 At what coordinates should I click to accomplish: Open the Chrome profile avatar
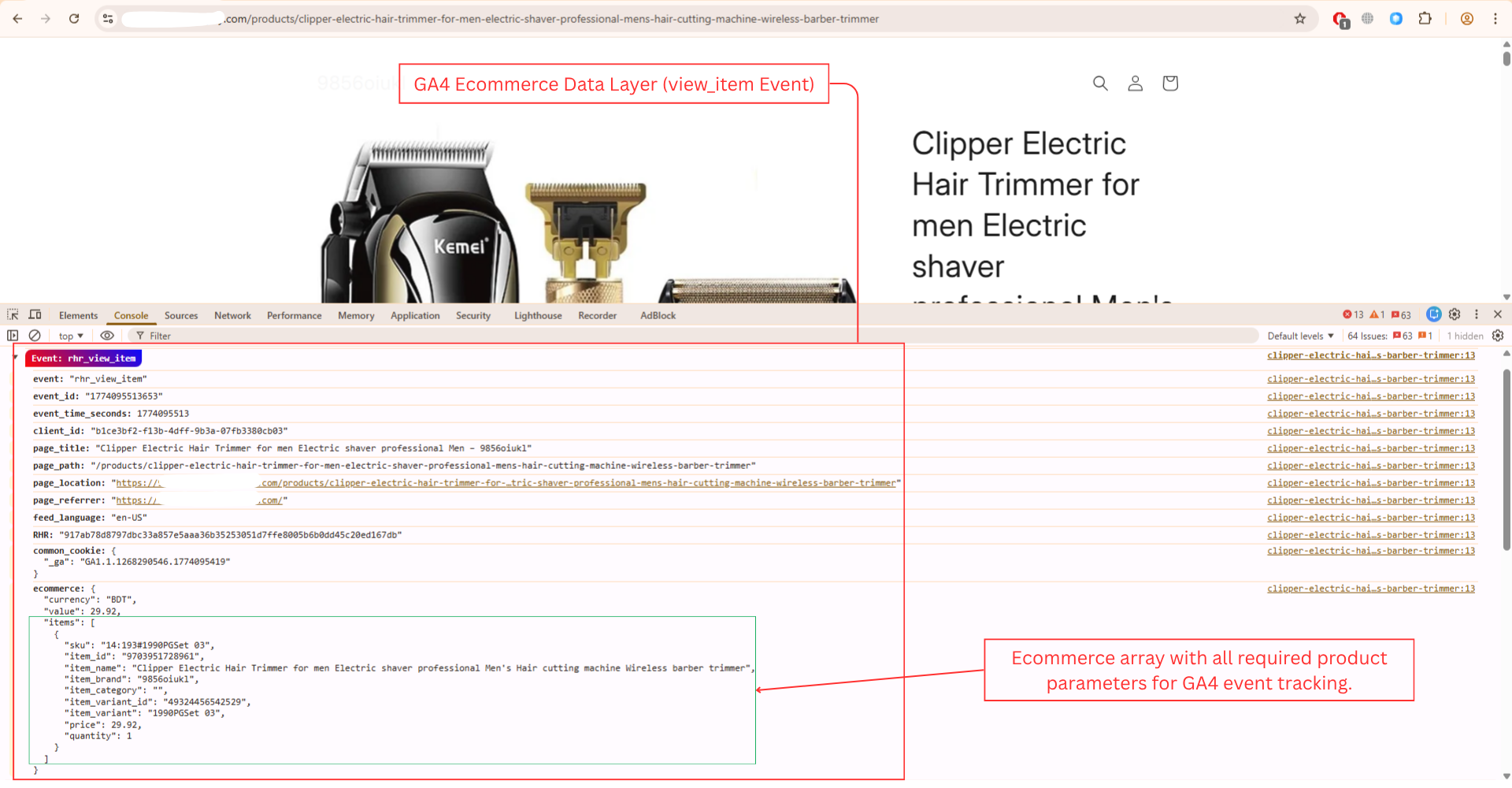(1467, 18)
